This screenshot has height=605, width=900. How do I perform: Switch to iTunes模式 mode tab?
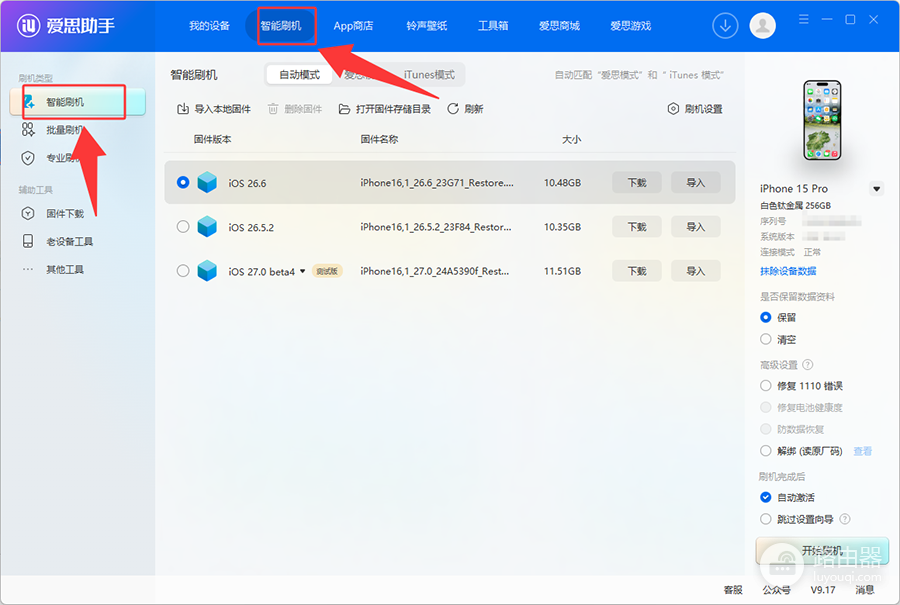tap(429, 75)
